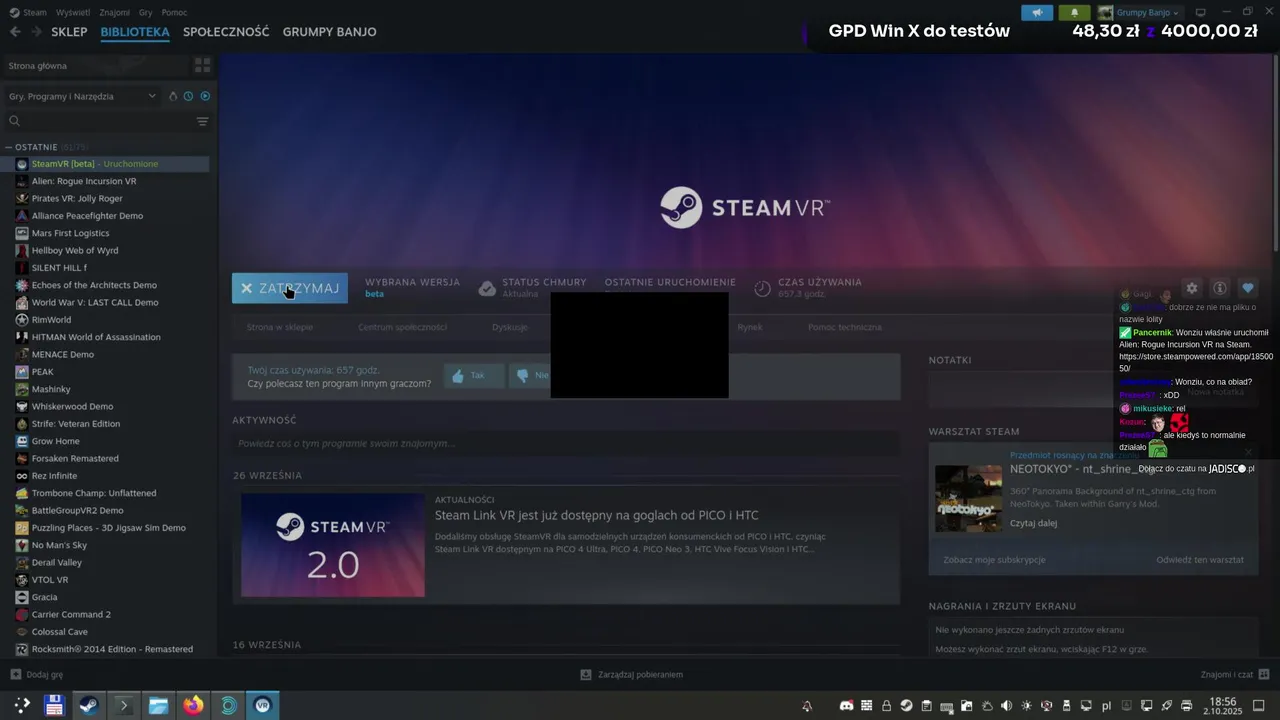Click Strona główna library home
Image resolution: width=1280 pixels, height=720 pixels.
coord(96,66)
